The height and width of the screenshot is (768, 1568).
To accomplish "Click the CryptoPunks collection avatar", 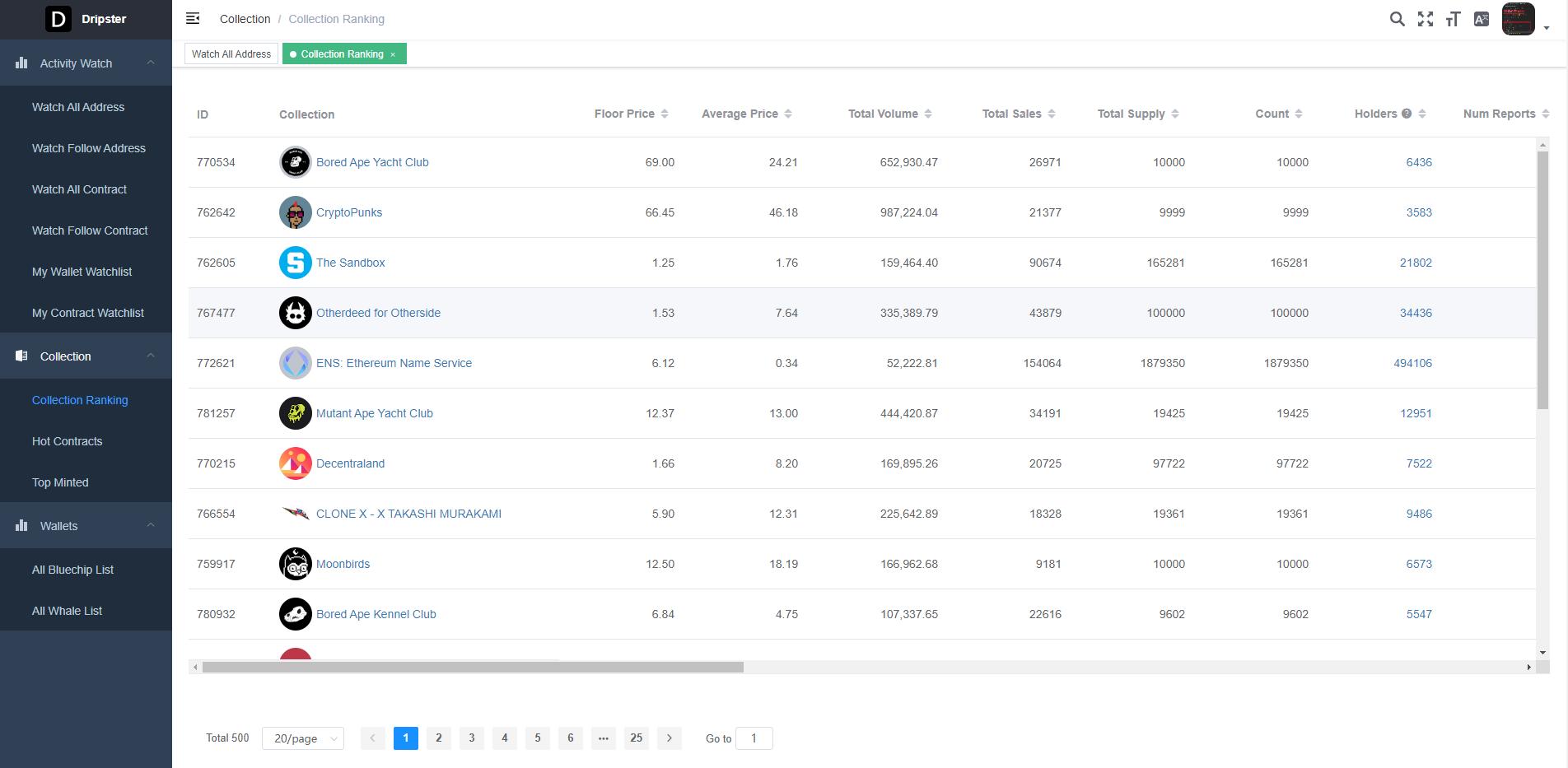I will 296,212.
